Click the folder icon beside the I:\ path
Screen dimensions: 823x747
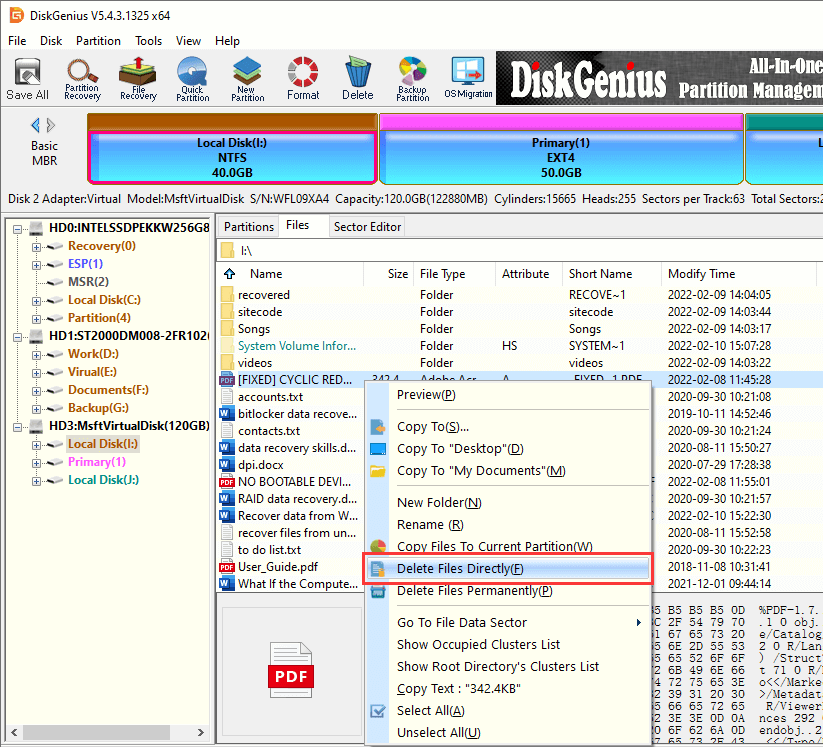pos(227,250)
